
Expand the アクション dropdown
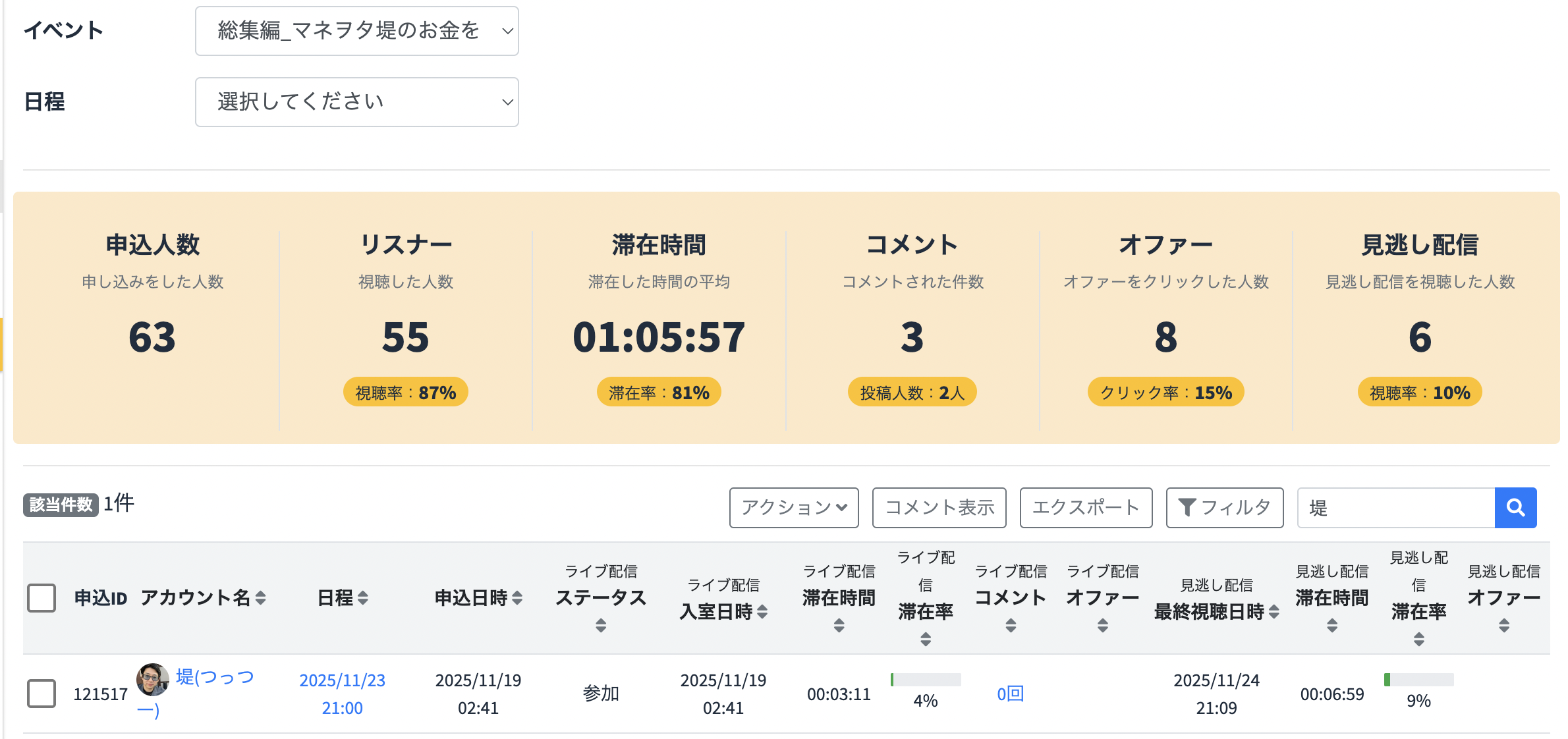click(793, 507)
